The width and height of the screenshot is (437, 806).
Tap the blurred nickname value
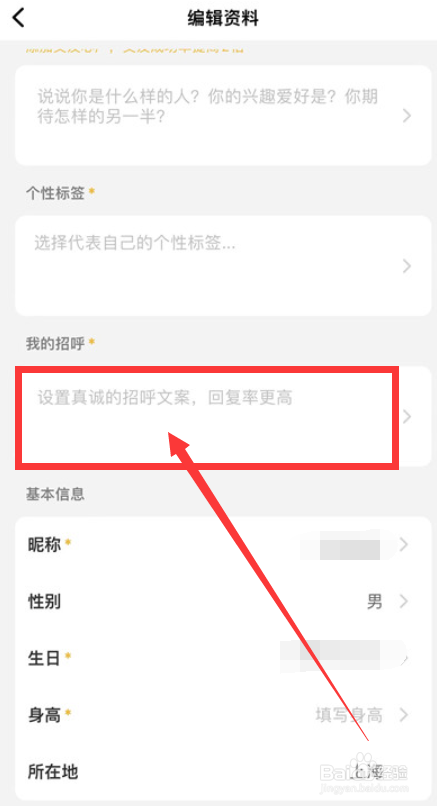point(342,544)
